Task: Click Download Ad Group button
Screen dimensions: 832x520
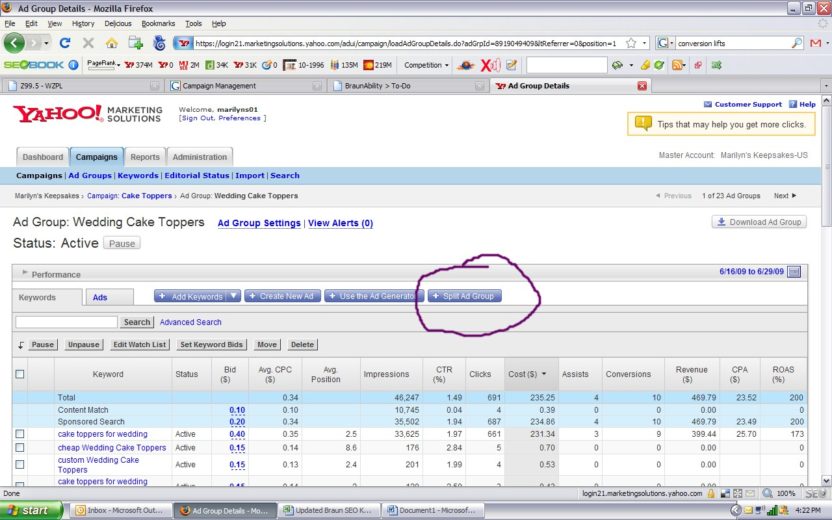Action: click(x=759, y=222)
